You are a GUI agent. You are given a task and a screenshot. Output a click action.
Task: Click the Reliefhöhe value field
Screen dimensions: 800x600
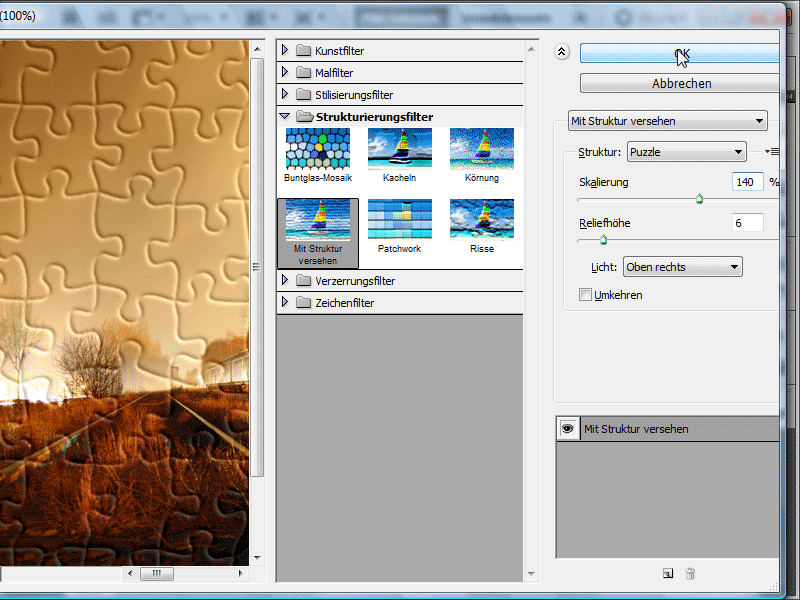point(747,223)
